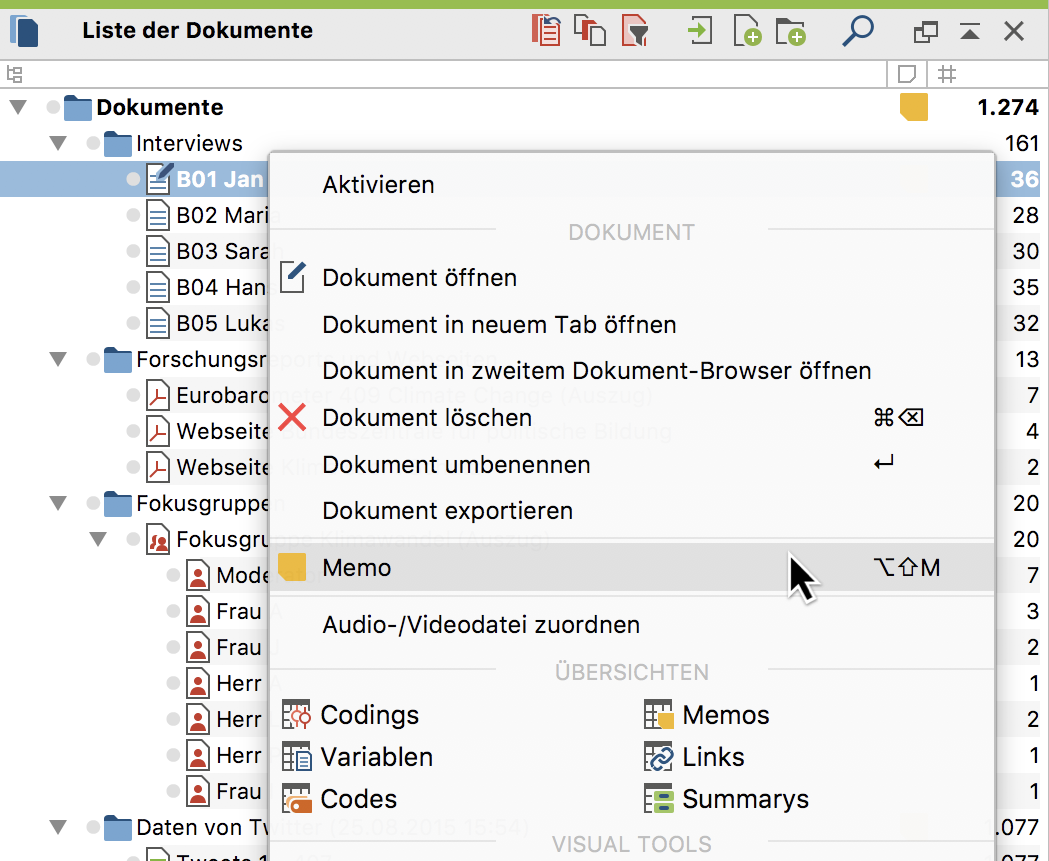Collapse the document list panel with arrow
Image resolution: width=1049 pixels, height=861 pixels.
click(970, 31)
